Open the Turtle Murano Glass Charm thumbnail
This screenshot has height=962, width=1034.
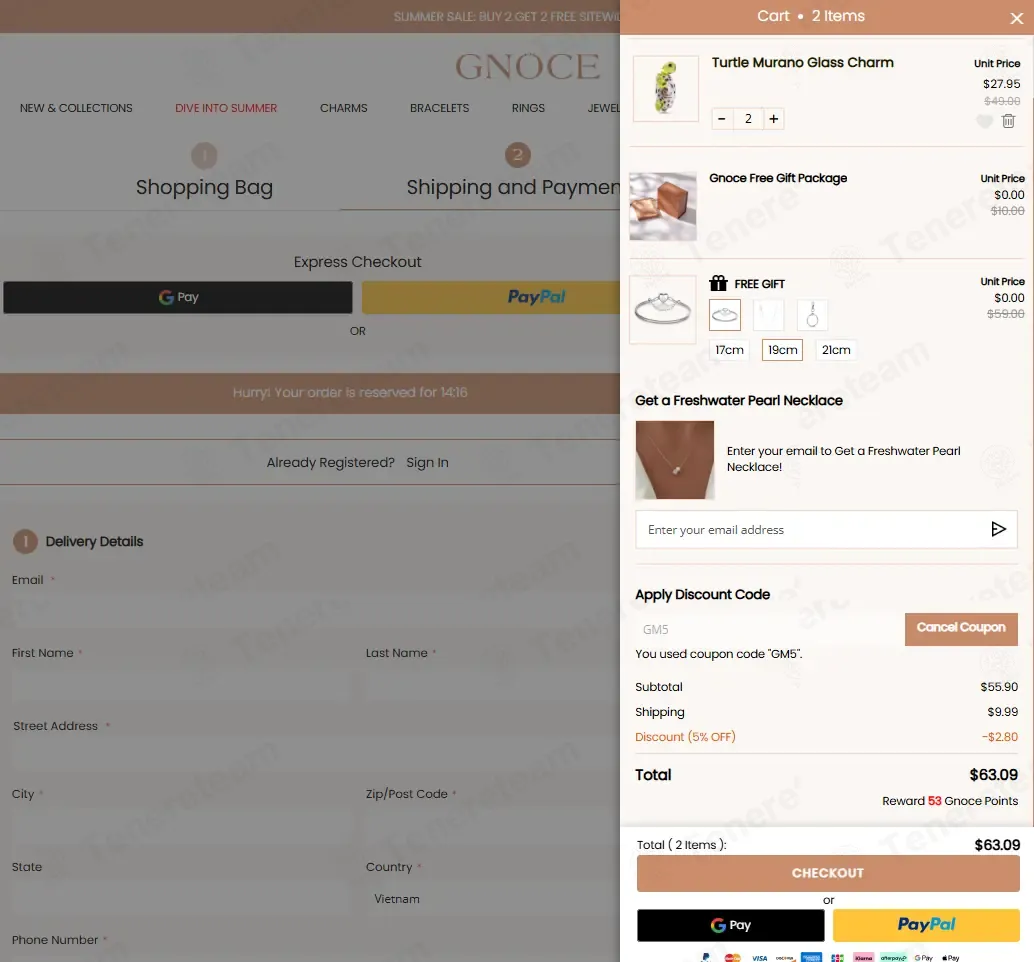click(x=665, y=88)
